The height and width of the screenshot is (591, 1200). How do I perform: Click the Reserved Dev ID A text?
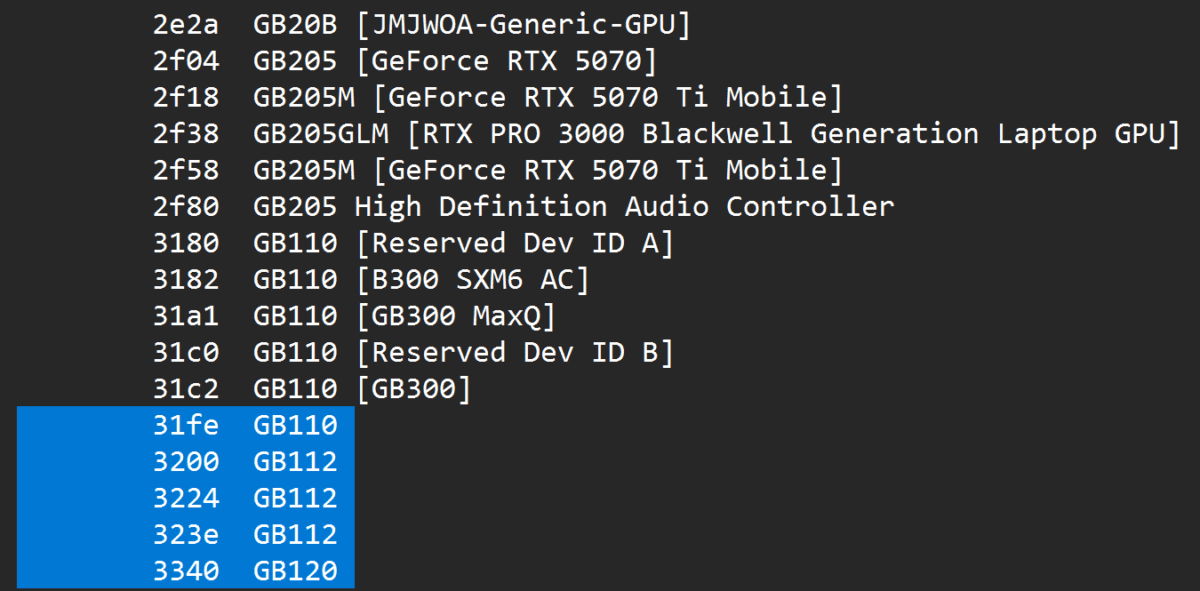(x=514, y=243)
